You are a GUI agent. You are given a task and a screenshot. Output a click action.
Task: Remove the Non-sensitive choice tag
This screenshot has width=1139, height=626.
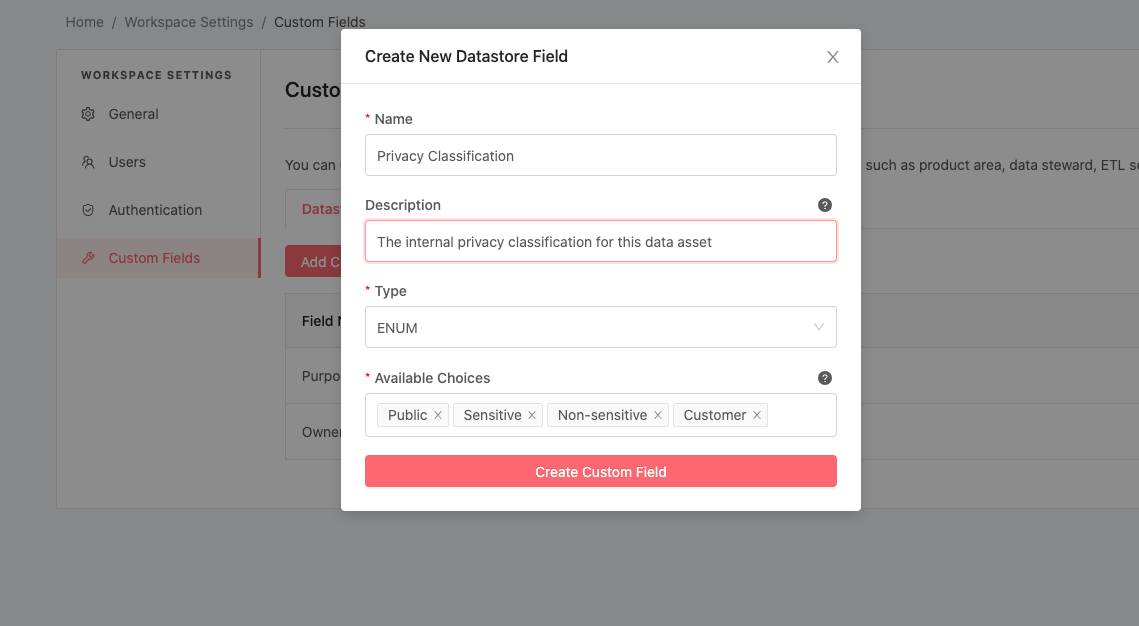coord(658,415)
